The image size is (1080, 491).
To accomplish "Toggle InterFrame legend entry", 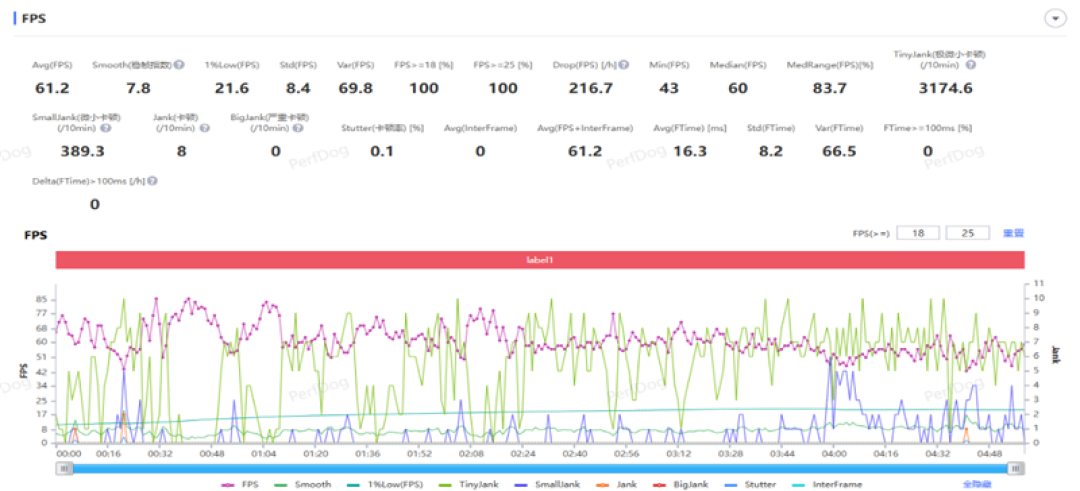I will pyautogui.click(x=827, y=485).
